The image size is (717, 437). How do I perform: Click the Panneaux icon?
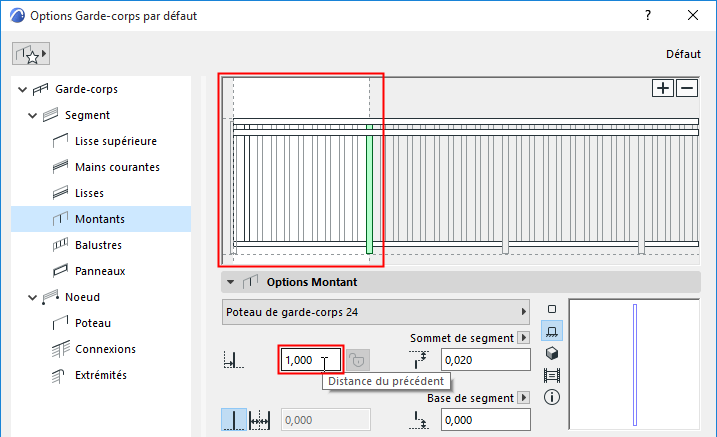tap(60, 271)
